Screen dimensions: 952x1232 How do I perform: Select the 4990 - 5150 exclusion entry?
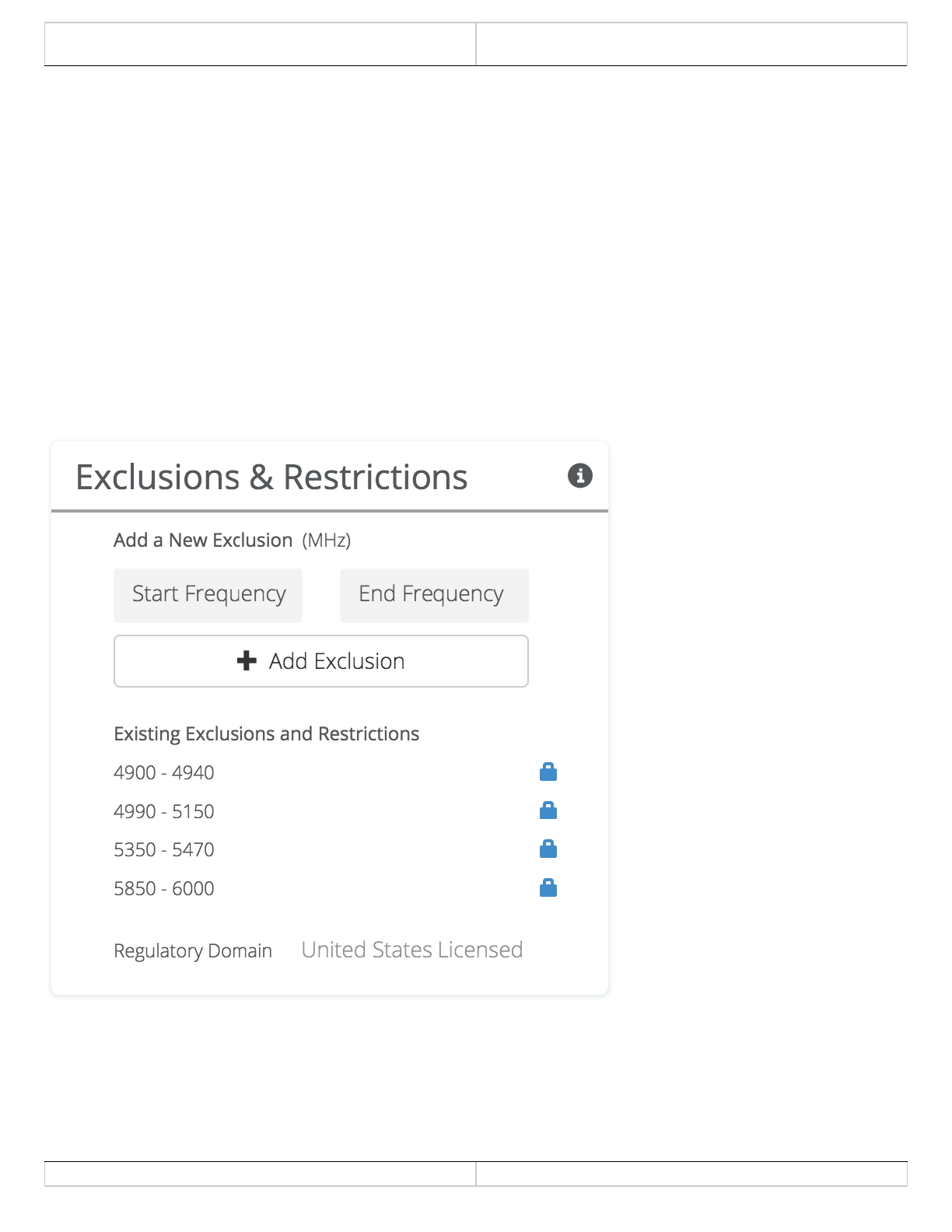tap(164, 811)
